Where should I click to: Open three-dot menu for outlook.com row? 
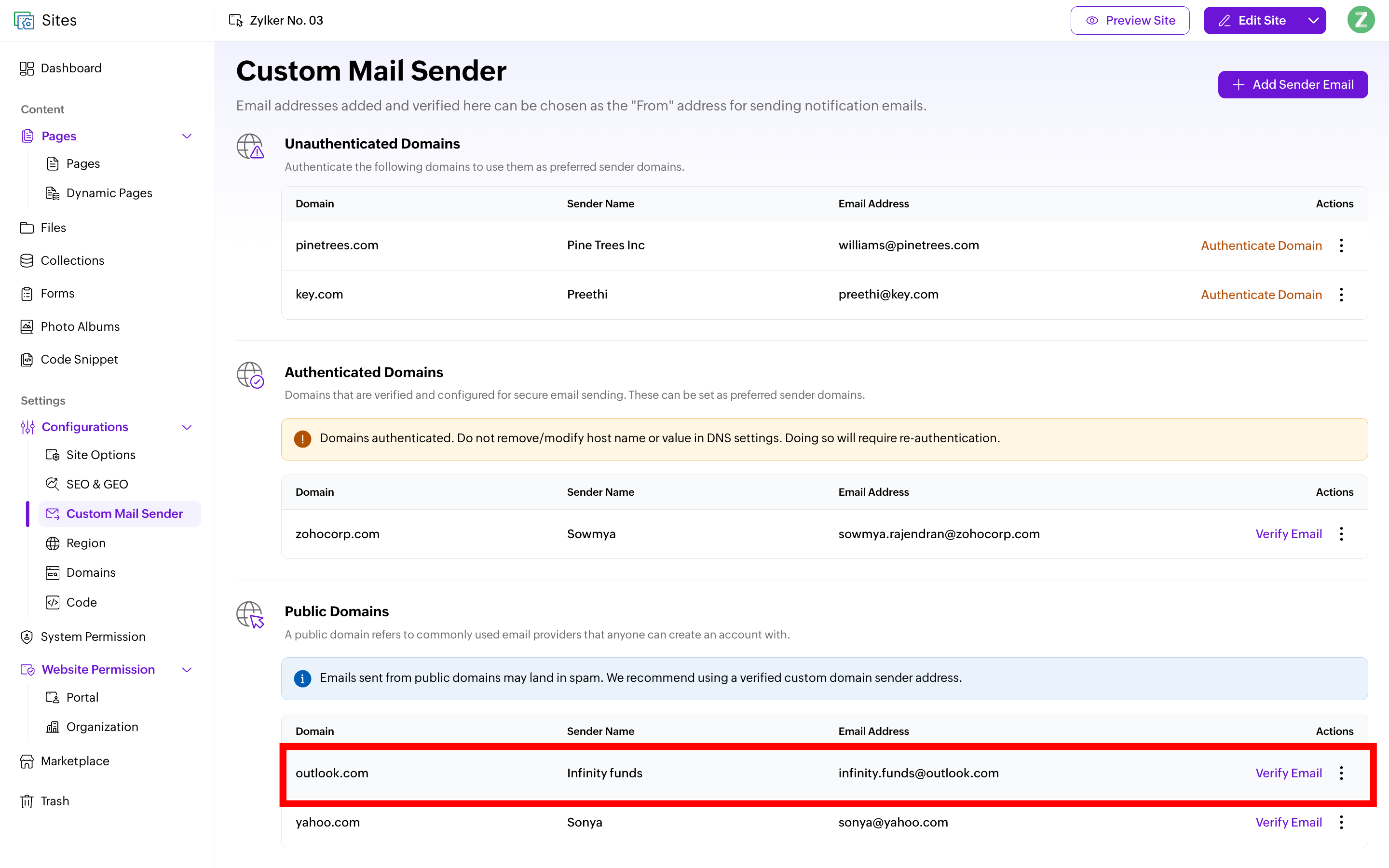1341,773
